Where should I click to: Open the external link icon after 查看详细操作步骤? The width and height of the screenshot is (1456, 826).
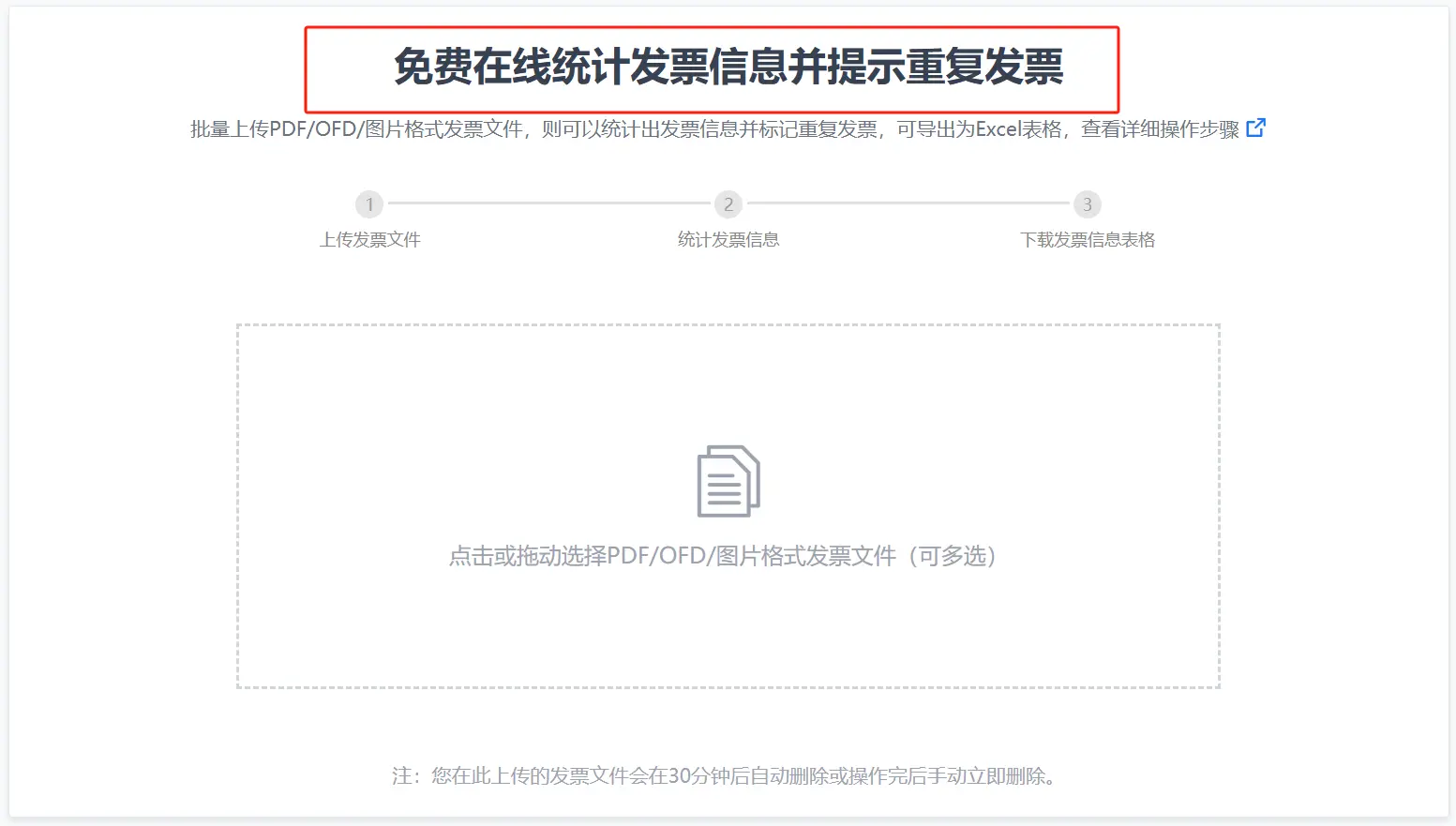tap(1255, 128)
